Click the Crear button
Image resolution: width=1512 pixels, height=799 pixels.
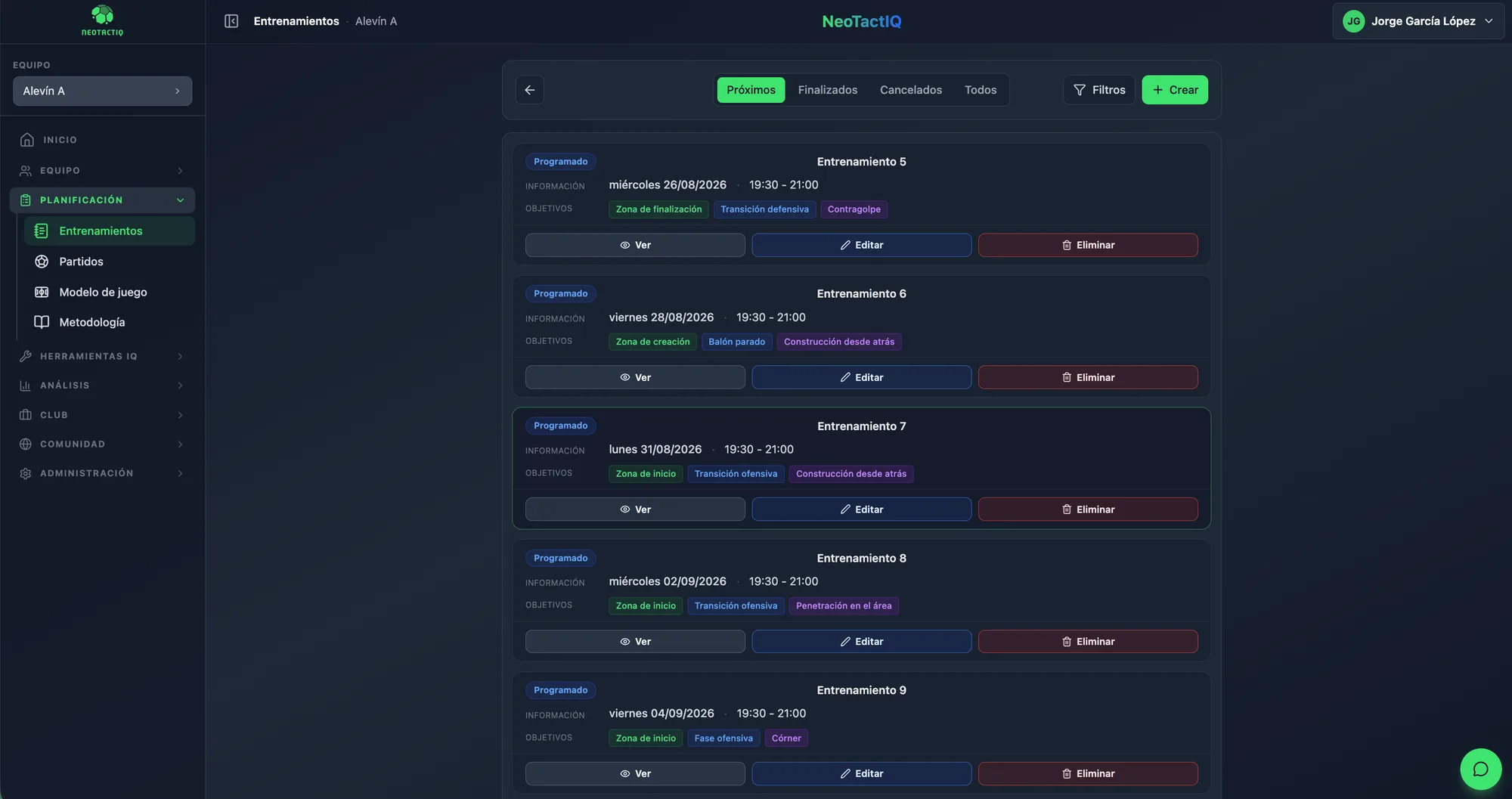click(1175, 90)
